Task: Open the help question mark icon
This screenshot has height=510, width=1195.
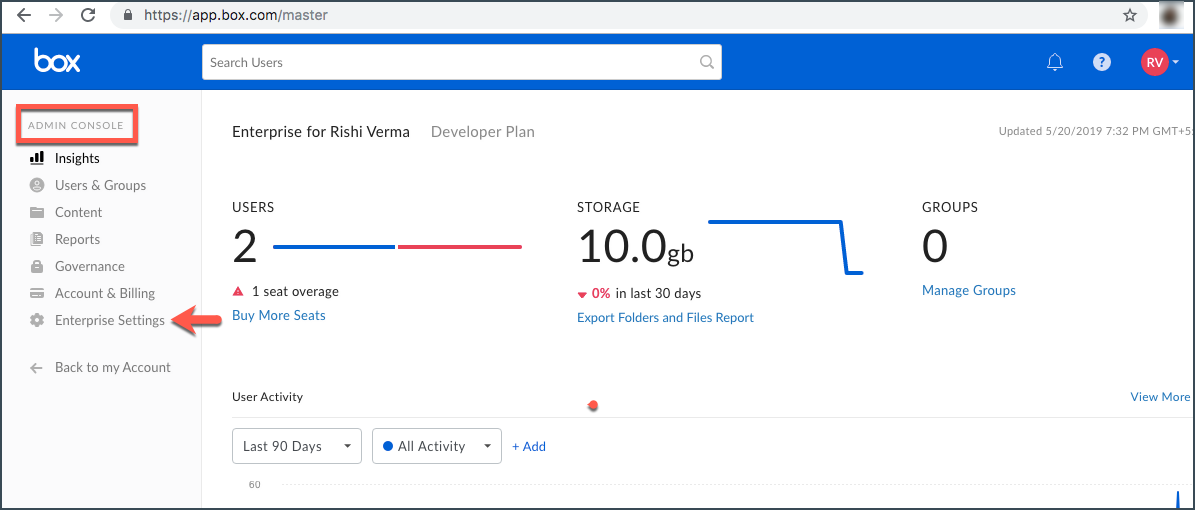Action: tap(1101, 63)
